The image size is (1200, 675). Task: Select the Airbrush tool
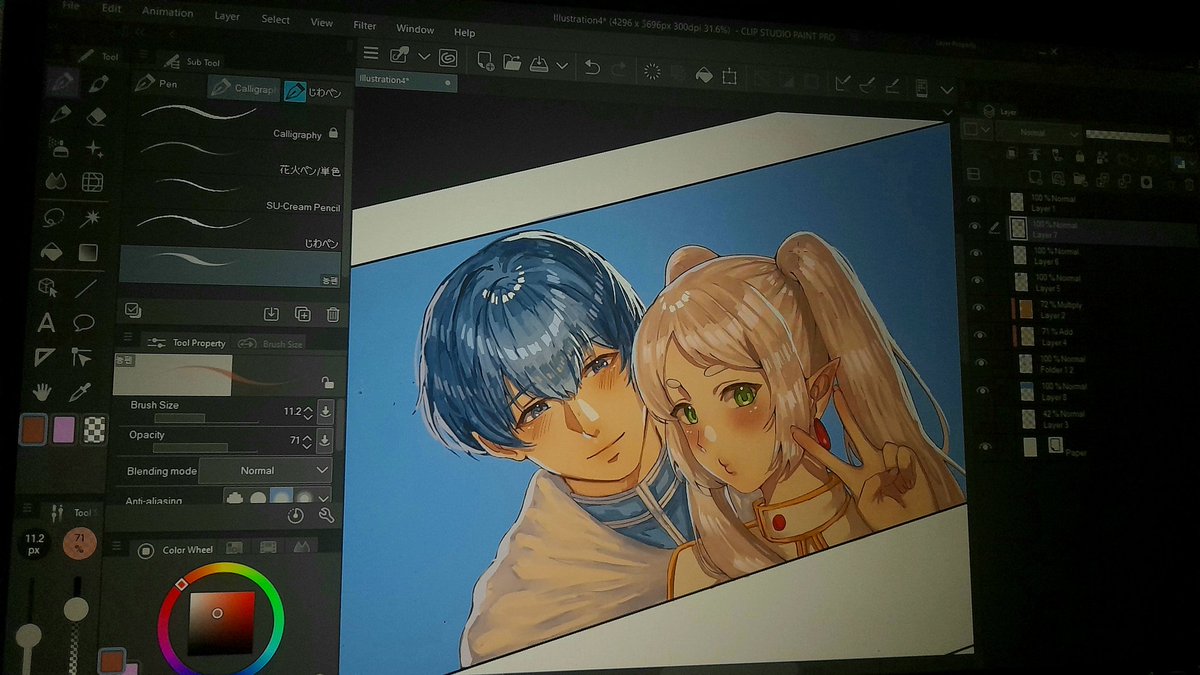pyautogui.click(x=60, y=149)
